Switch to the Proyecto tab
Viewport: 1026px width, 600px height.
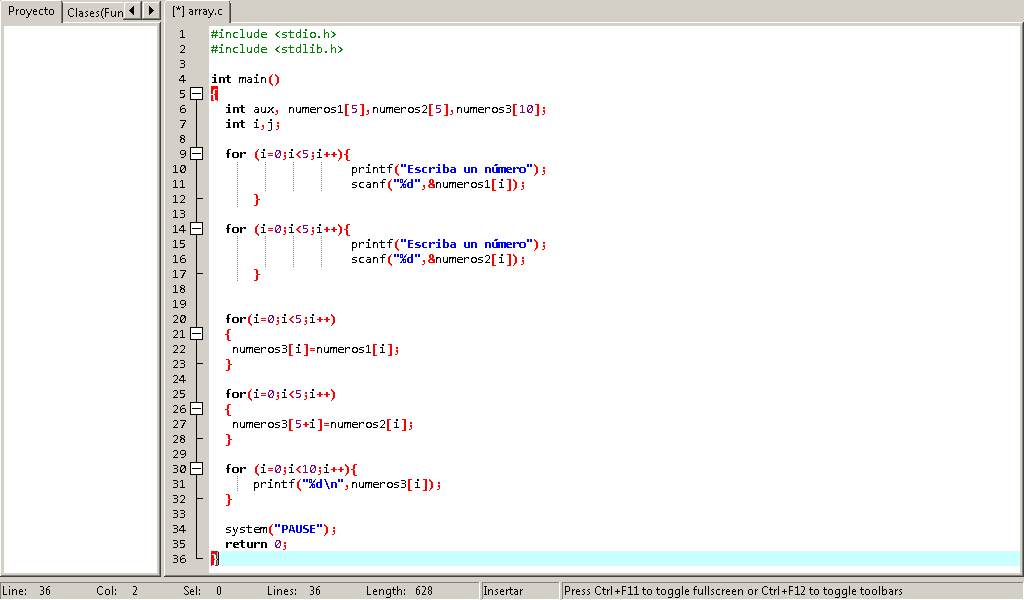click(30, 11)
